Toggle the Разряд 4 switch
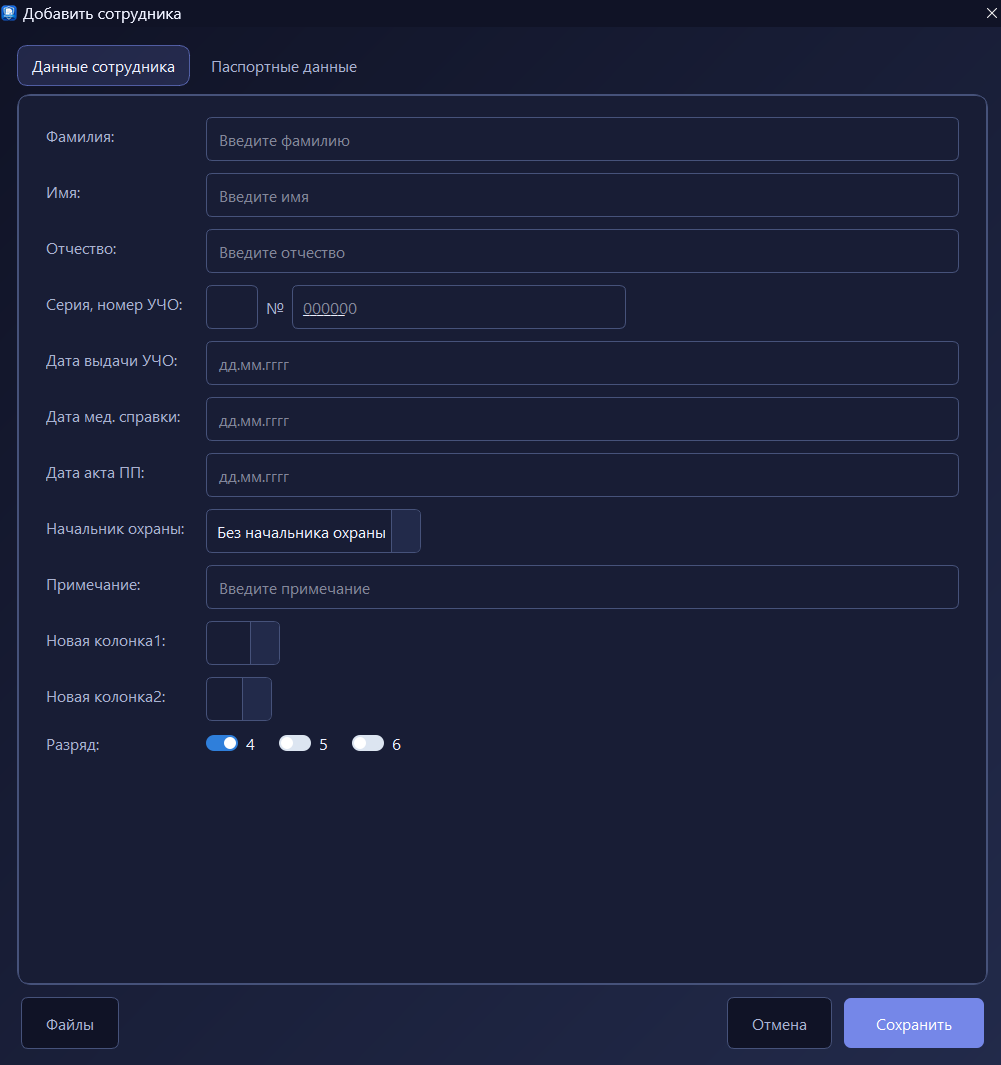1001x1065 pixels. [x=222, y=743]
